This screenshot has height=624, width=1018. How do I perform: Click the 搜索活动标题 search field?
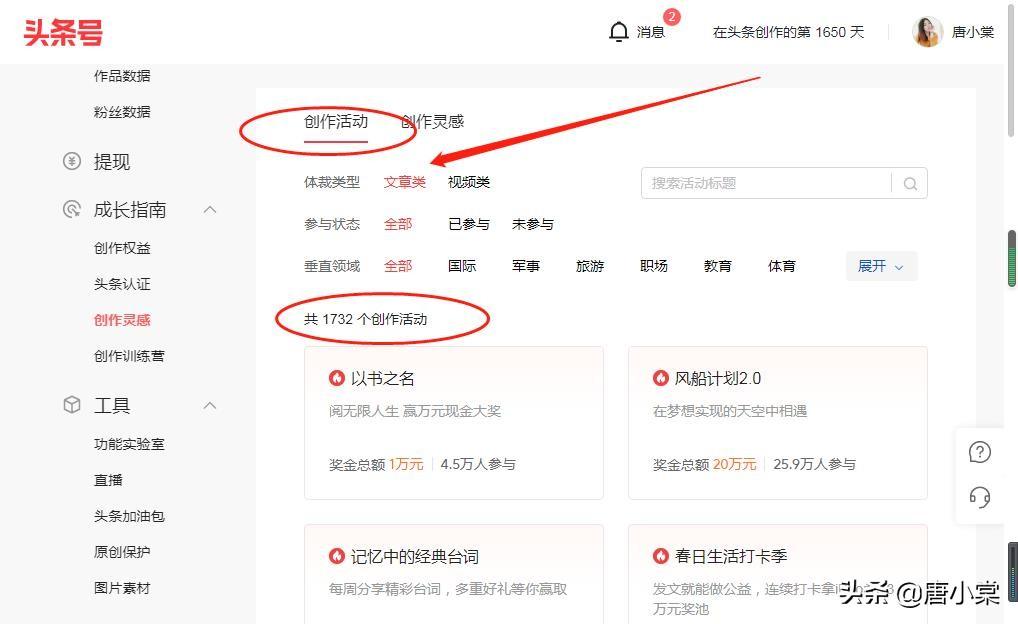pyautogui.click(x=765, y=184)
